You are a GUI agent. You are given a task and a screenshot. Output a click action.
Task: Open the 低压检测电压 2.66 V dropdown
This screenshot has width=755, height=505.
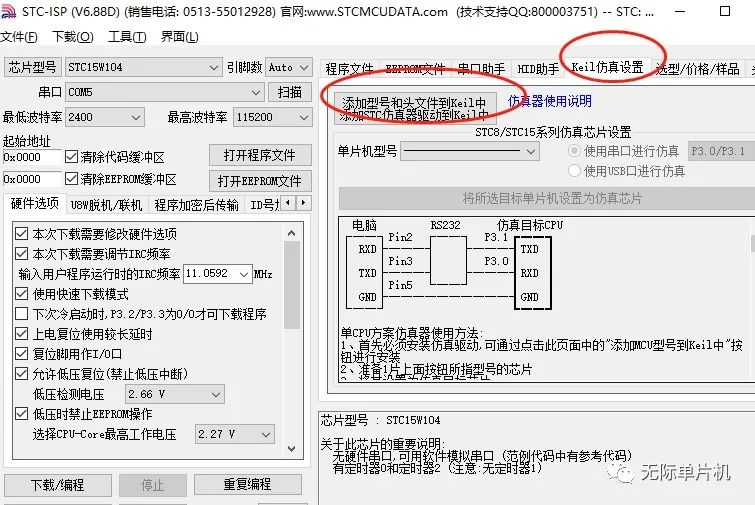click(175, 394)
